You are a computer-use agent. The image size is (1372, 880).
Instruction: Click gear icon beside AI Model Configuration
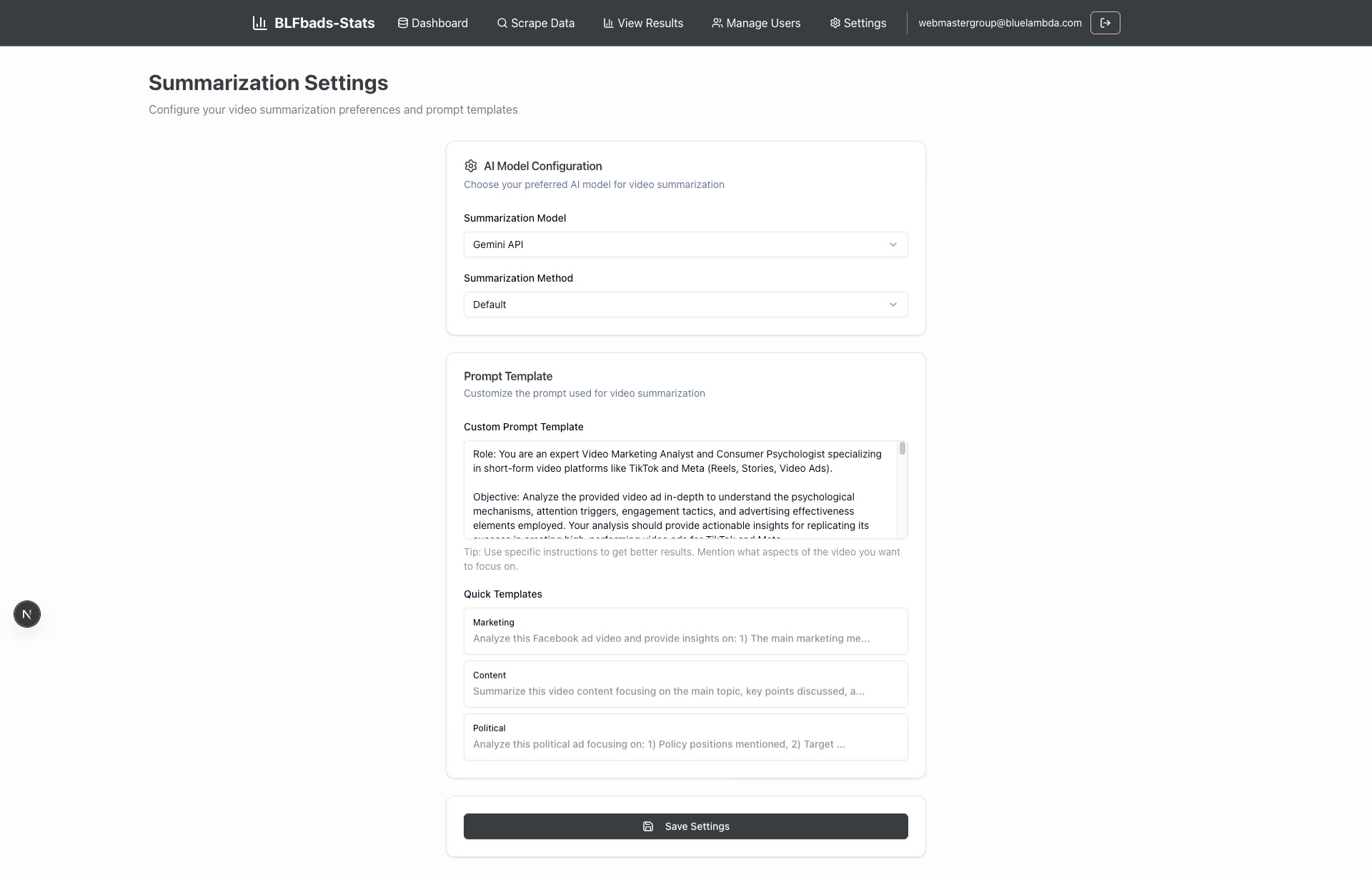(x=470, y=166)
